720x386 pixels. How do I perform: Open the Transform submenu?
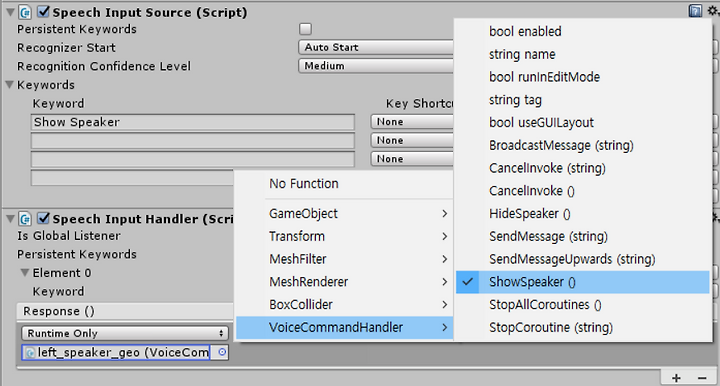pyautogui.click(x=344, y=236)
